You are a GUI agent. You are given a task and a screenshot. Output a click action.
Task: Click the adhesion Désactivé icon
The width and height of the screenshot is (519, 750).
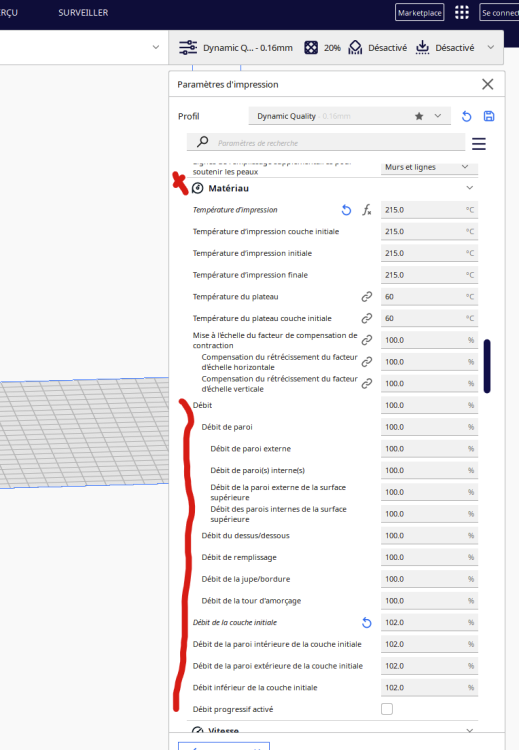(x=422, y=47)
